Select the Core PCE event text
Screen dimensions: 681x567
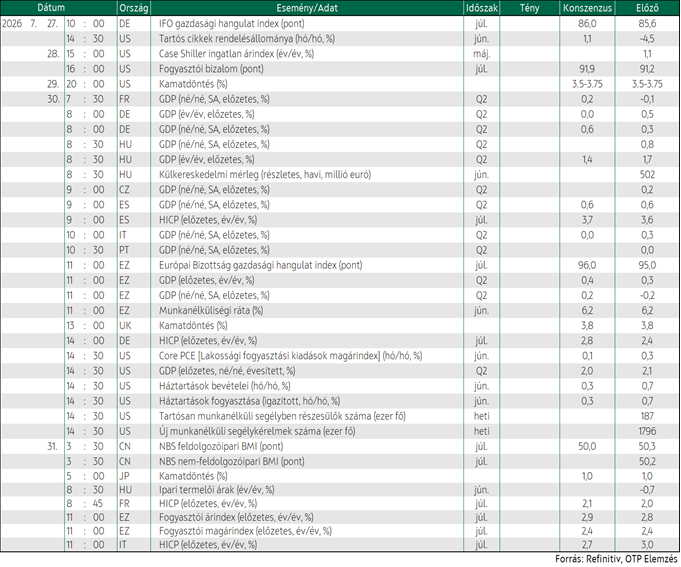[291, 356]
